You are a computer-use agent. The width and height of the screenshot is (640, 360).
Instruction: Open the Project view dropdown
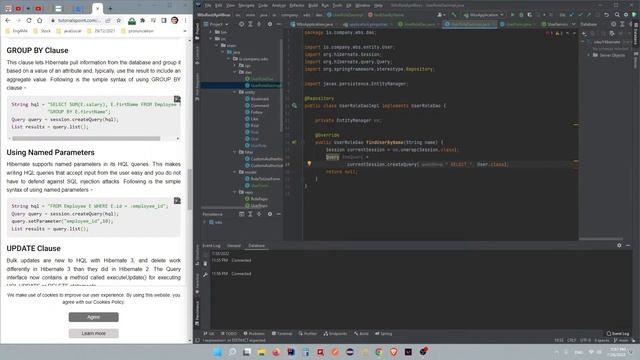[x=216, y=24]
